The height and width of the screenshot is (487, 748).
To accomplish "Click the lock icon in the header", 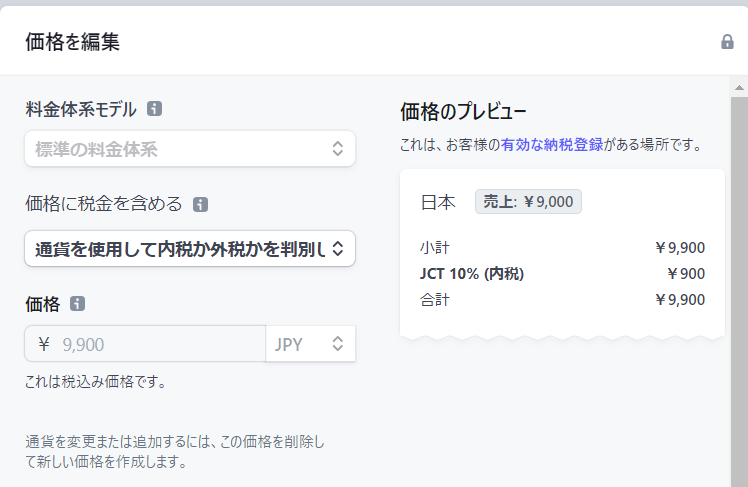I will pos(727,42).
